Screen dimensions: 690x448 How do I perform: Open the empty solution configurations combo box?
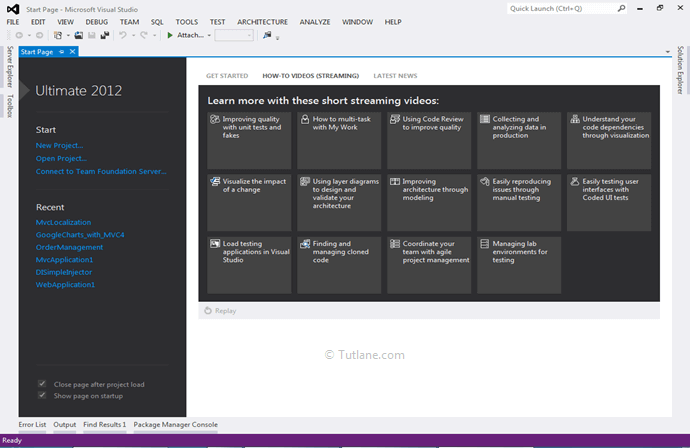[x=234, y=35]
